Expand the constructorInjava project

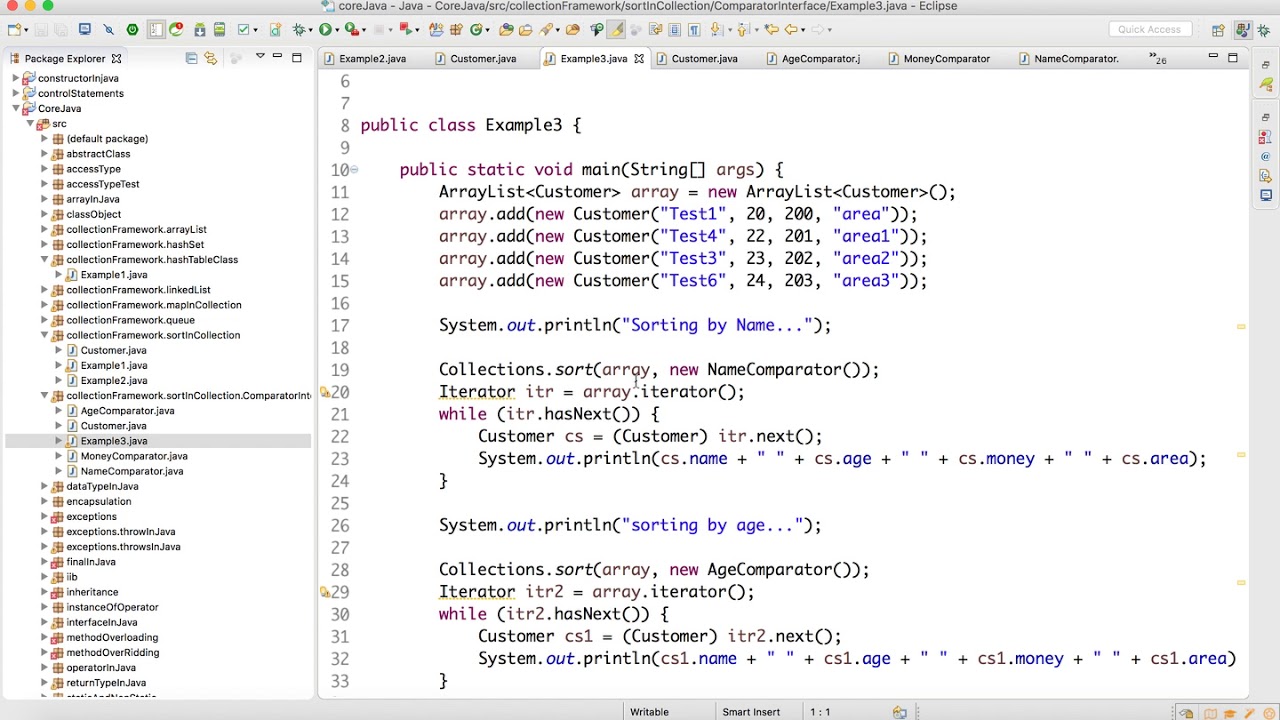point(16,78)
